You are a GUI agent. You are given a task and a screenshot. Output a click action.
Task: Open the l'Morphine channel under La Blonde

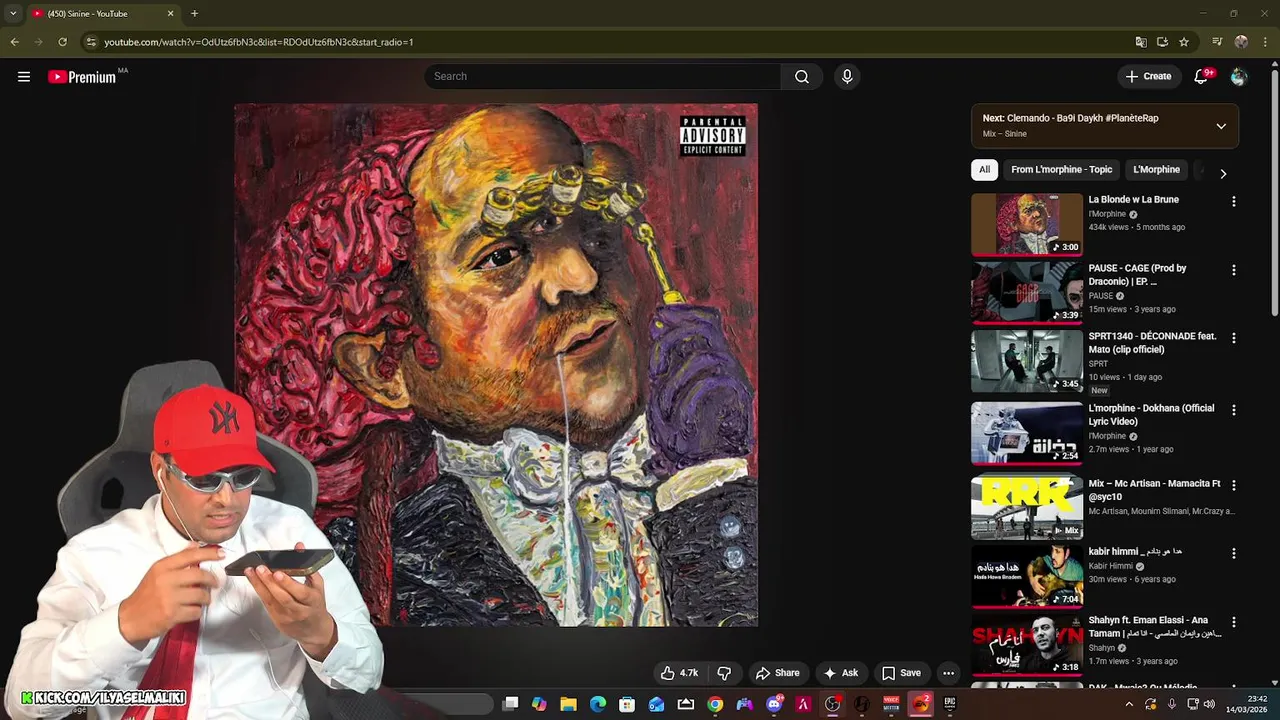[x=1107, y=214]
